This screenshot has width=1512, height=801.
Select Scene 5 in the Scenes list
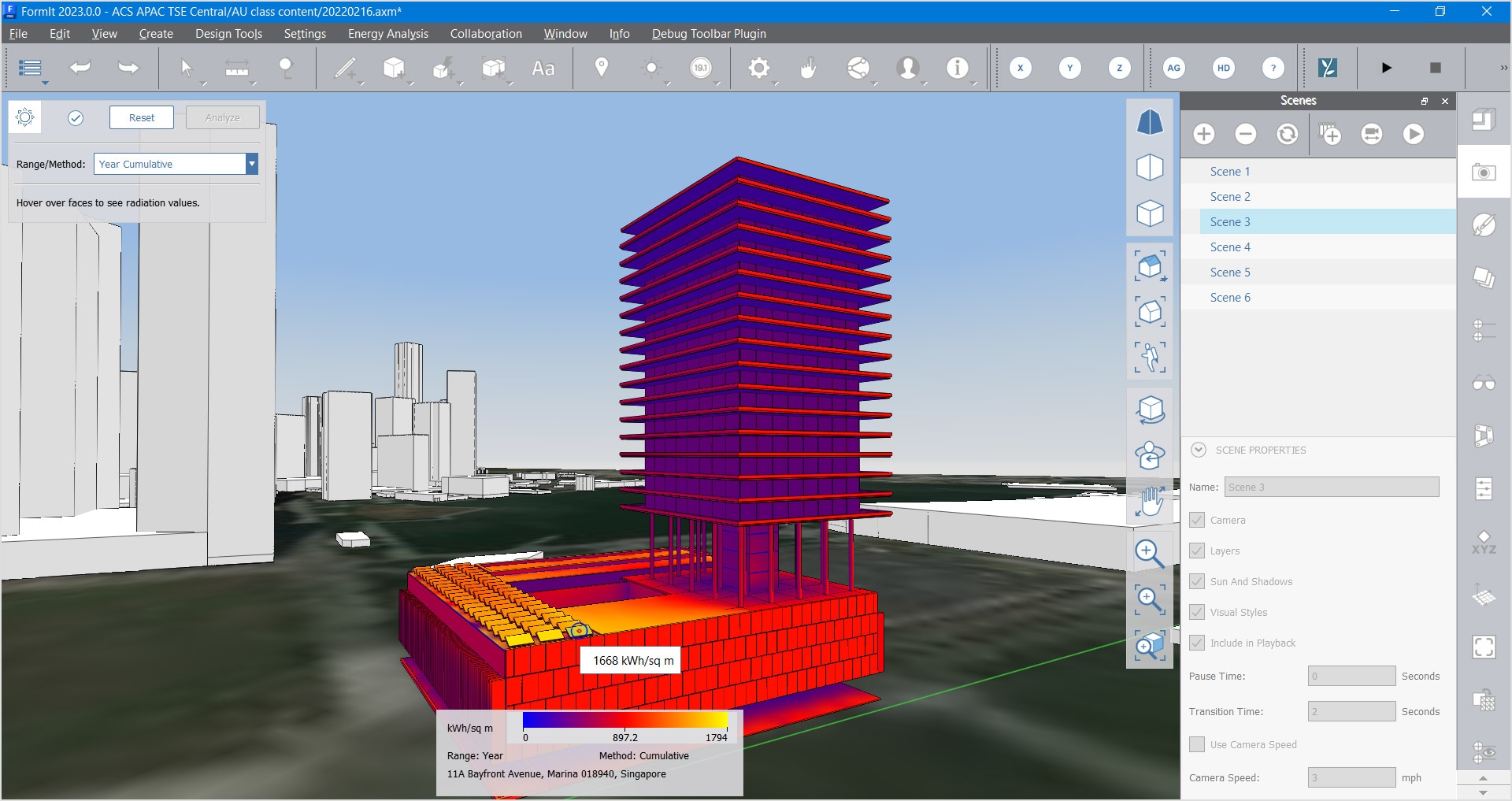1230,272
